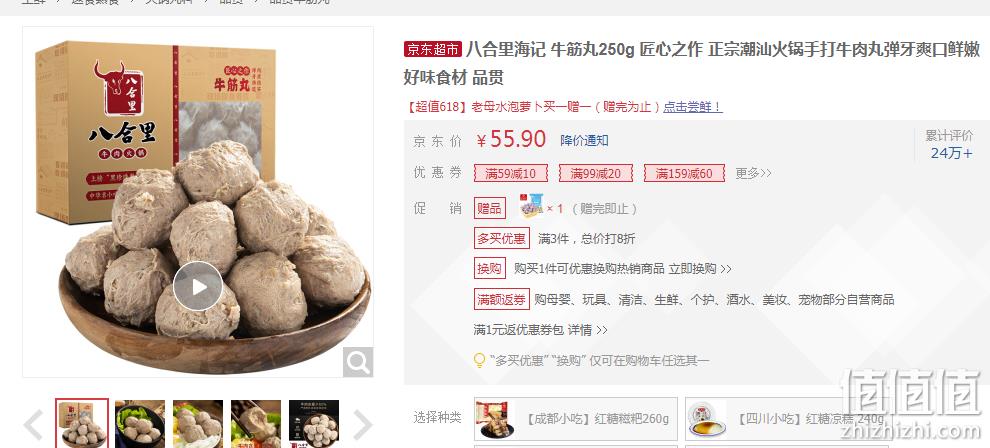990x448 pixels.
Task: Click the lightbulb tip icon
Action: [x=480, y=361]
